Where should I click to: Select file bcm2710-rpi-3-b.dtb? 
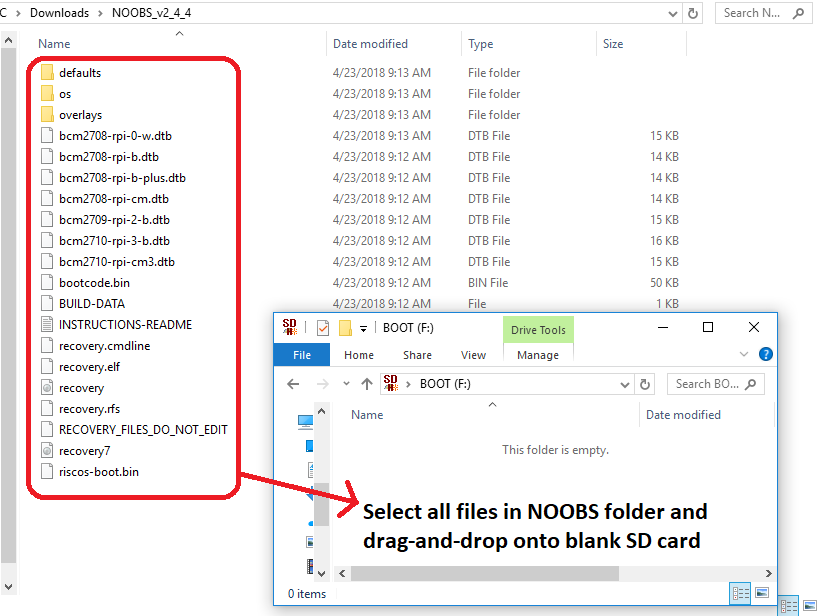point(114,241)
